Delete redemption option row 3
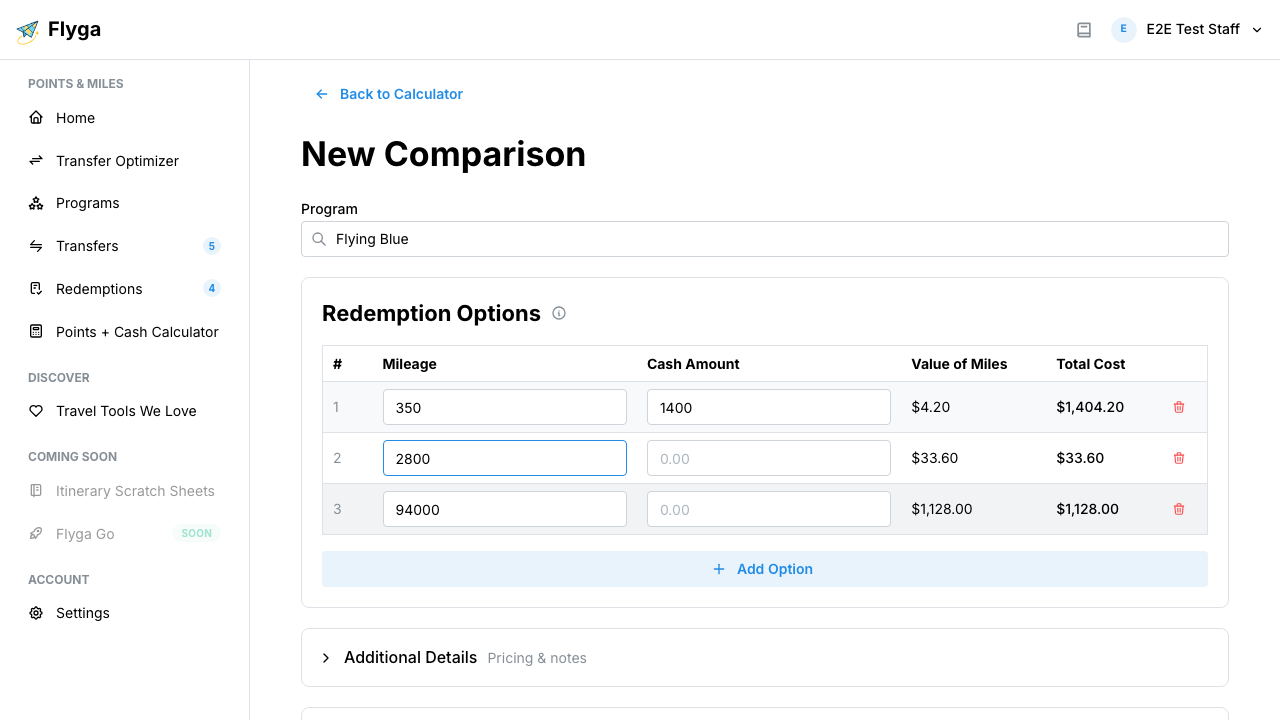The image size is (1280, 720). 1179,509
